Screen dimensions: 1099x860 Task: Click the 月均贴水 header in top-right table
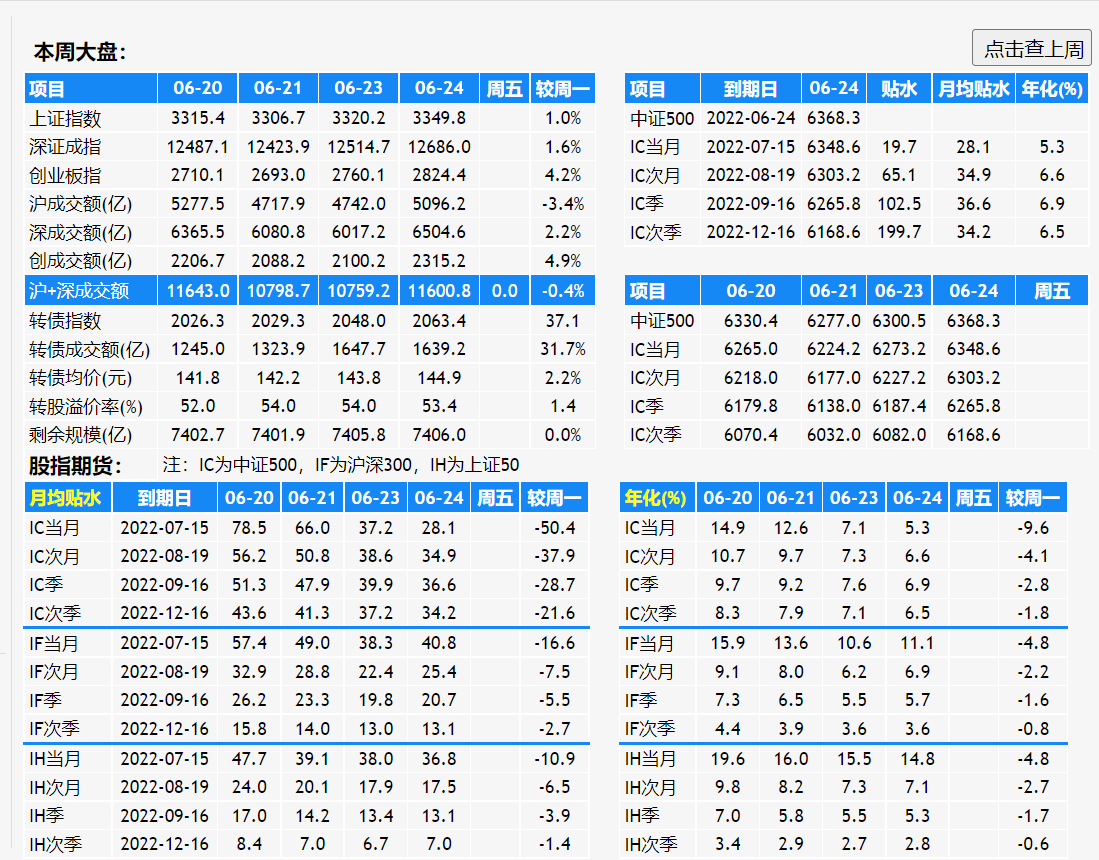[974, 89]
